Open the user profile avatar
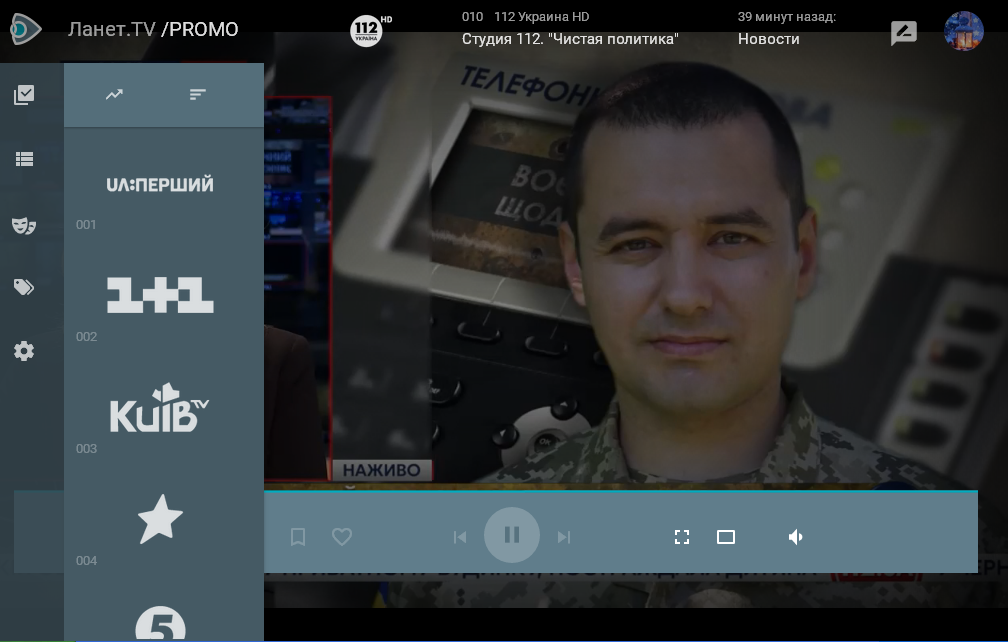 click(963, 32)
